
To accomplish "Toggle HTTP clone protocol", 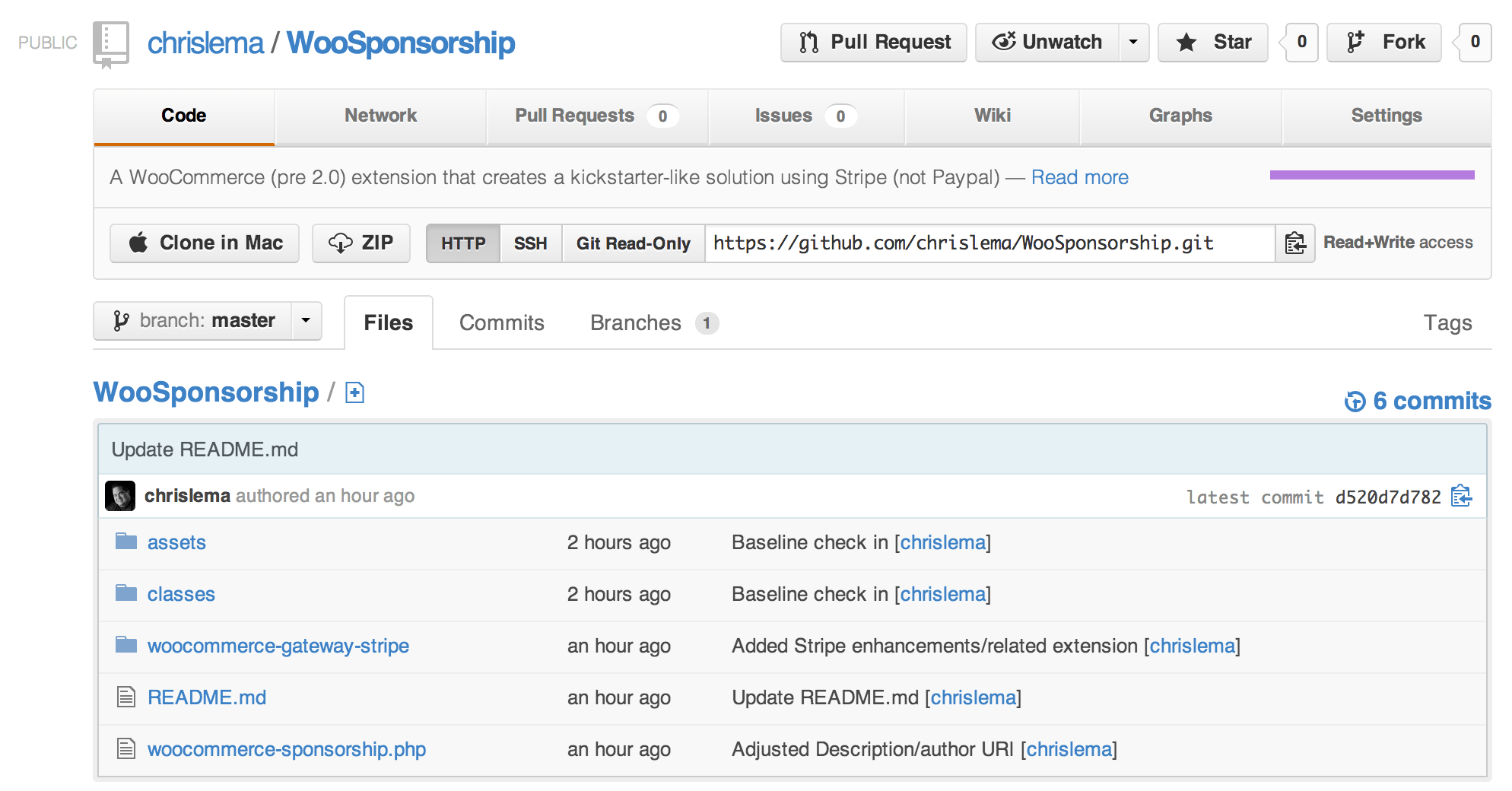I will 463,243.
